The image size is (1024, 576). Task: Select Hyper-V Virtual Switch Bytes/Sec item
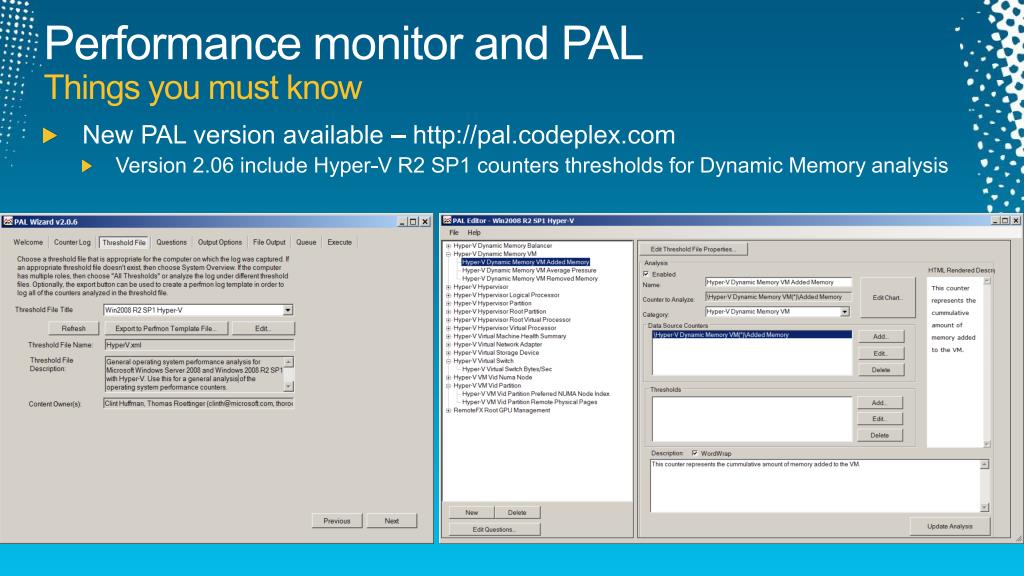507,370
